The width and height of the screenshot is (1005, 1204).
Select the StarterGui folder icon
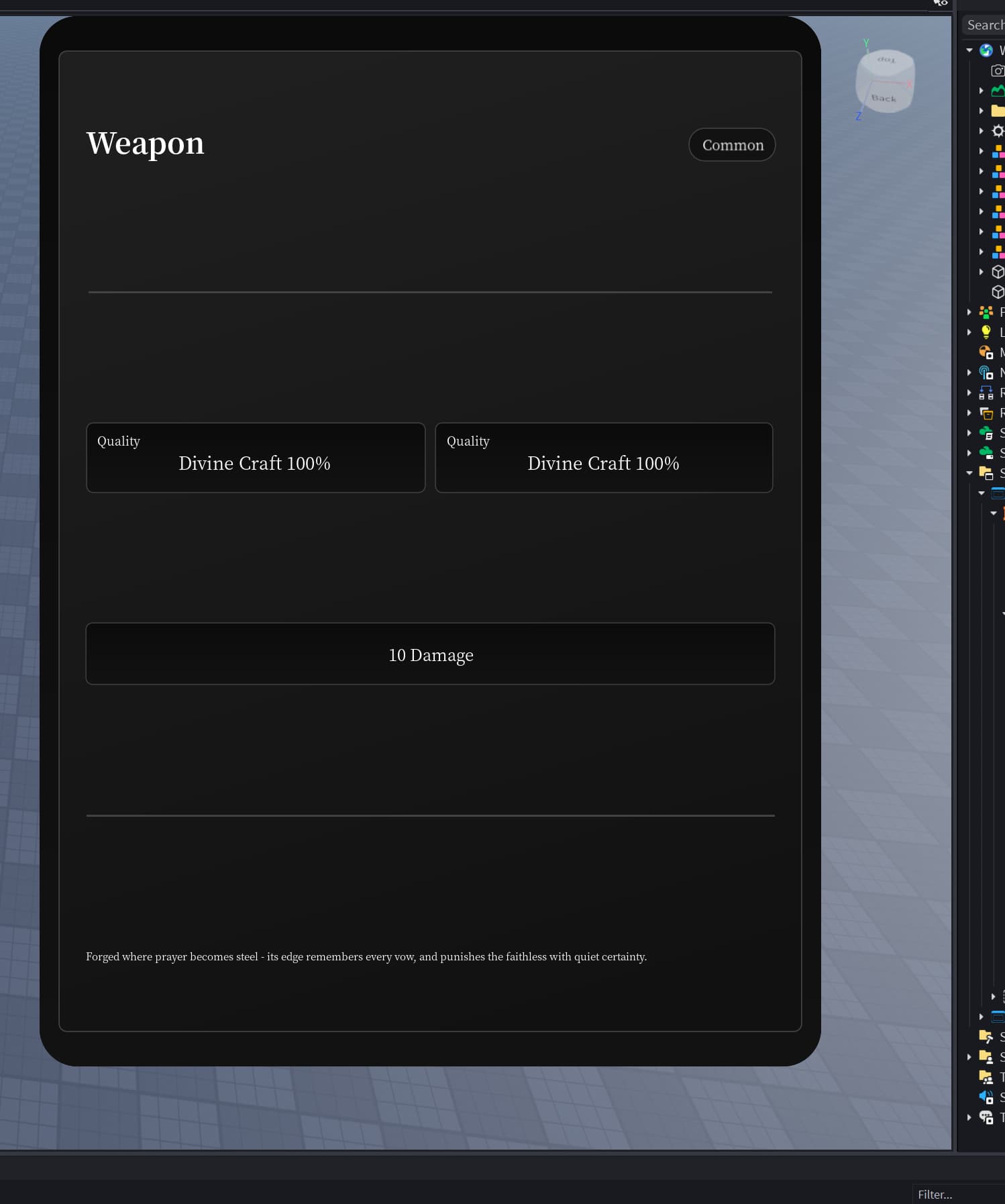(986, 473)
